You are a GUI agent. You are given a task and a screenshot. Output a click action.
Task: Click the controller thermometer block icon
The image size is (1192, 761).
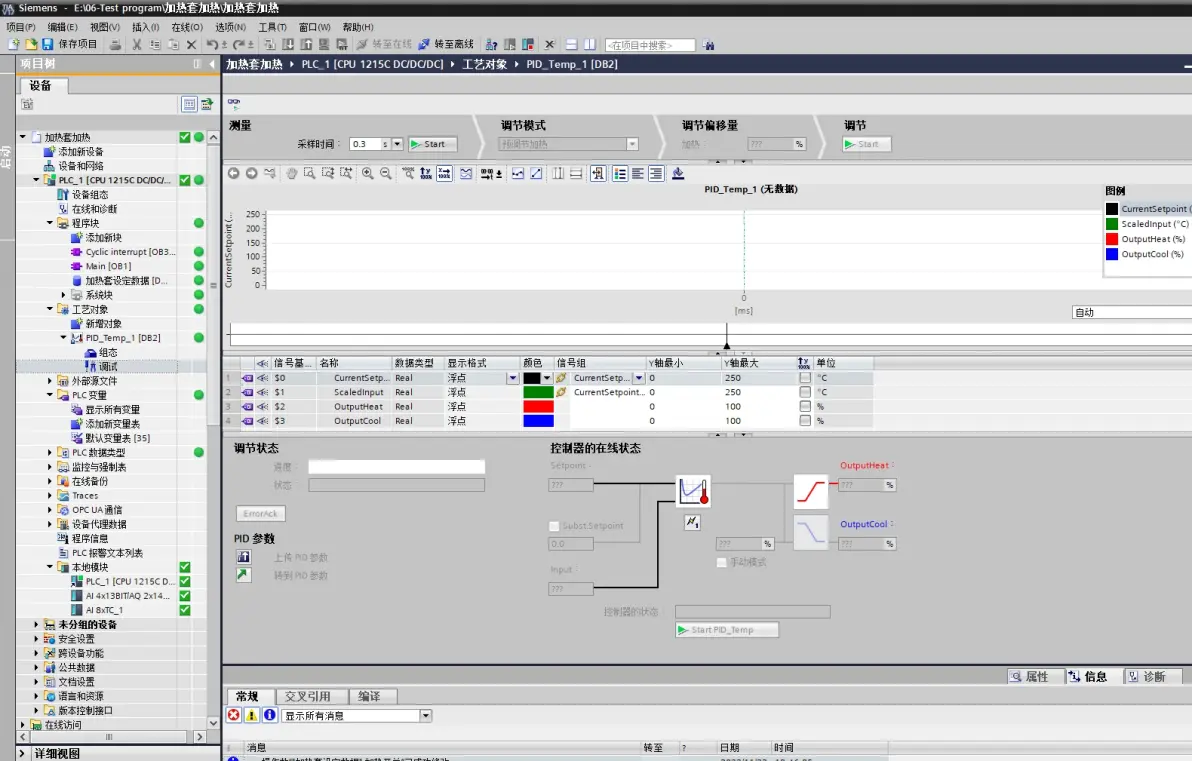(693, 491)
